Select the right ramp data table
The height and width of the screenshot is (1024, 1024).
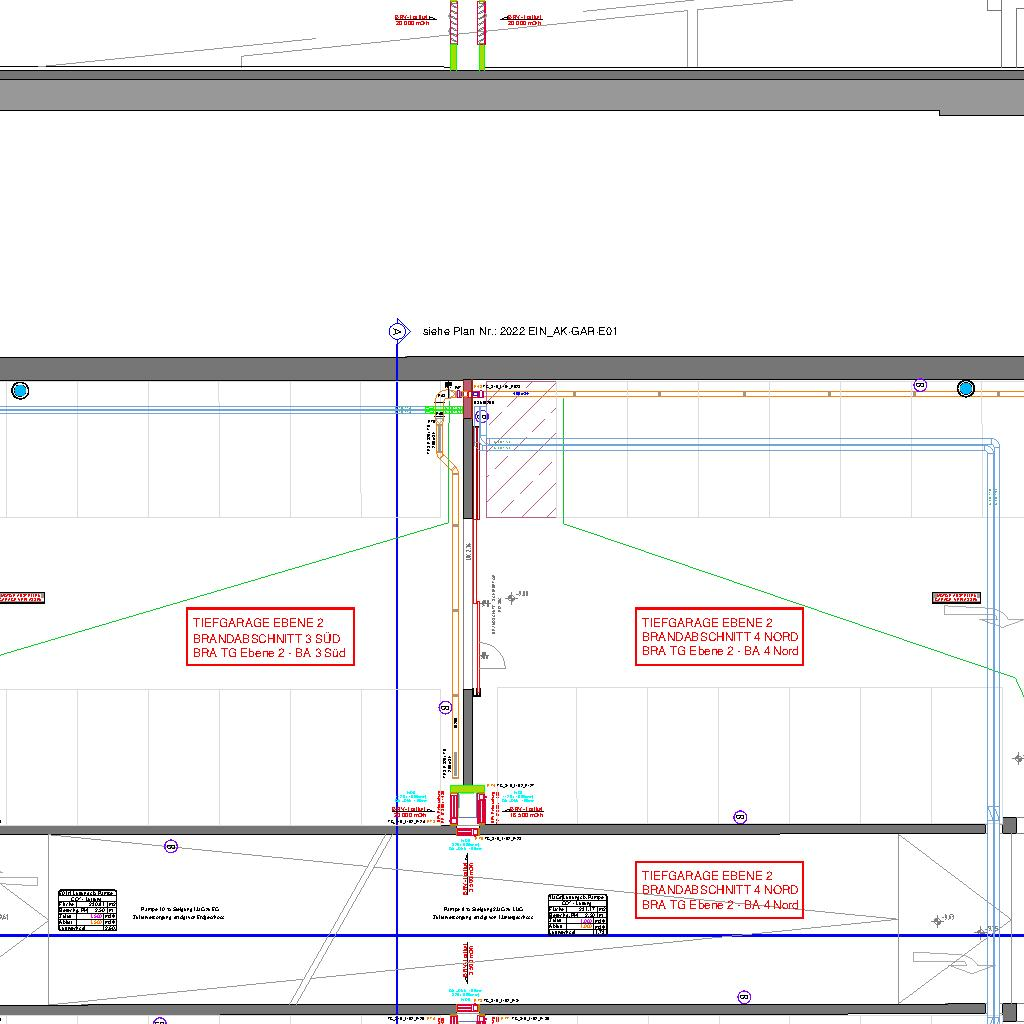(x=578, y=914)
